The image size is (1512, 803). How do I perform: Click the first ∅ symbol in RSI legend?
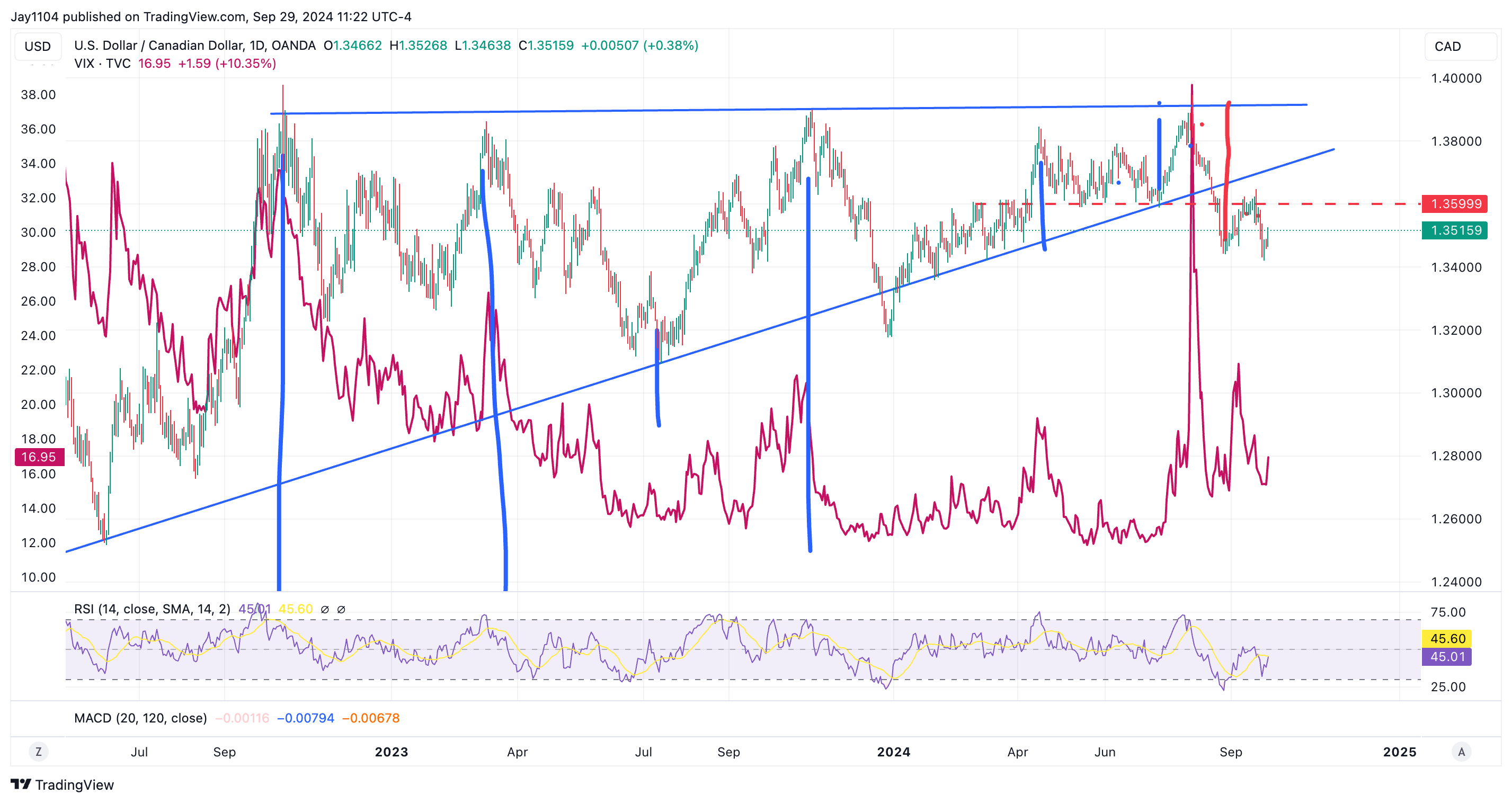tap(325, 609)
